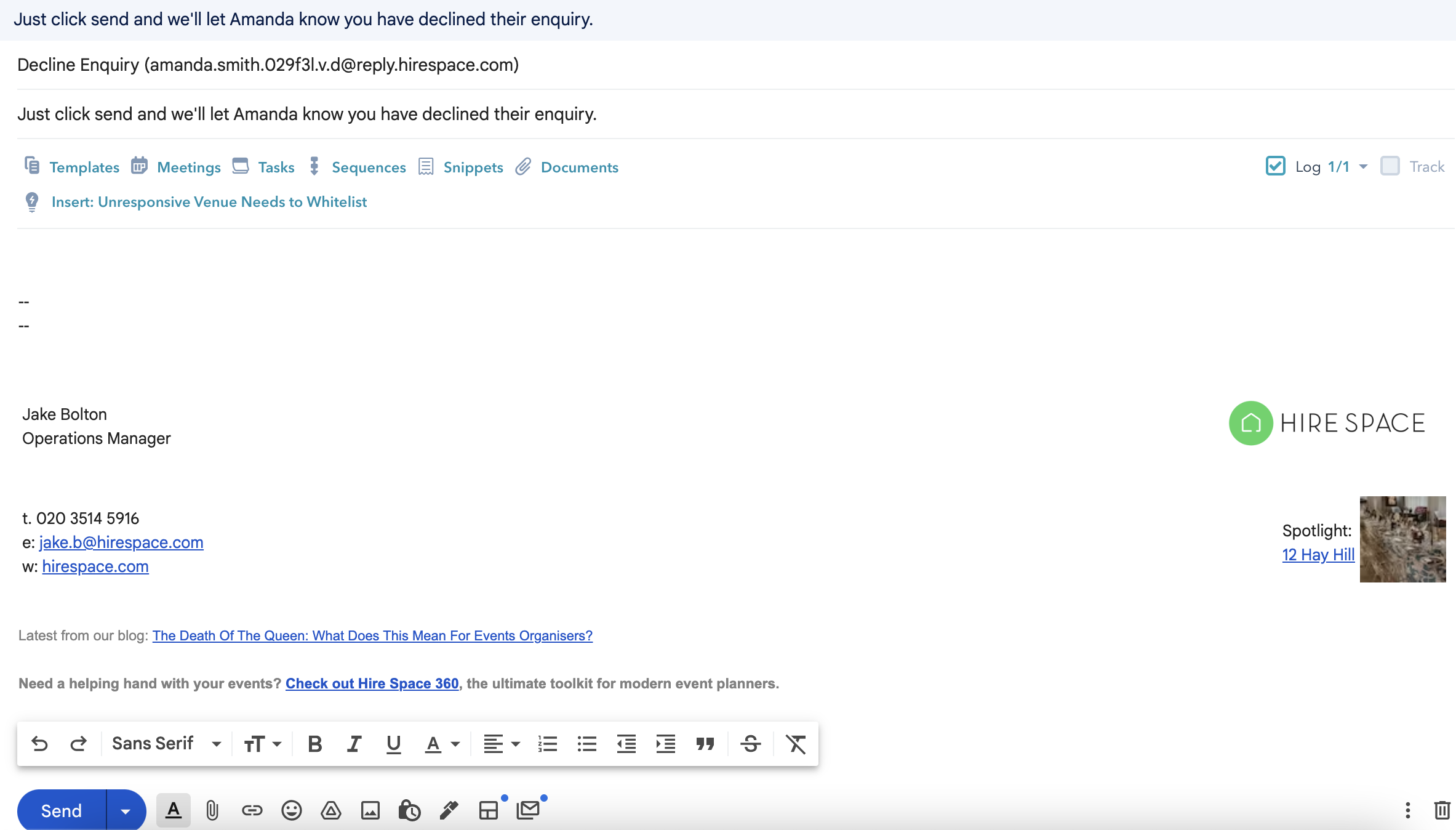
Task: Open Check out Hire Space 360 link
Action: tap(372, 683)
